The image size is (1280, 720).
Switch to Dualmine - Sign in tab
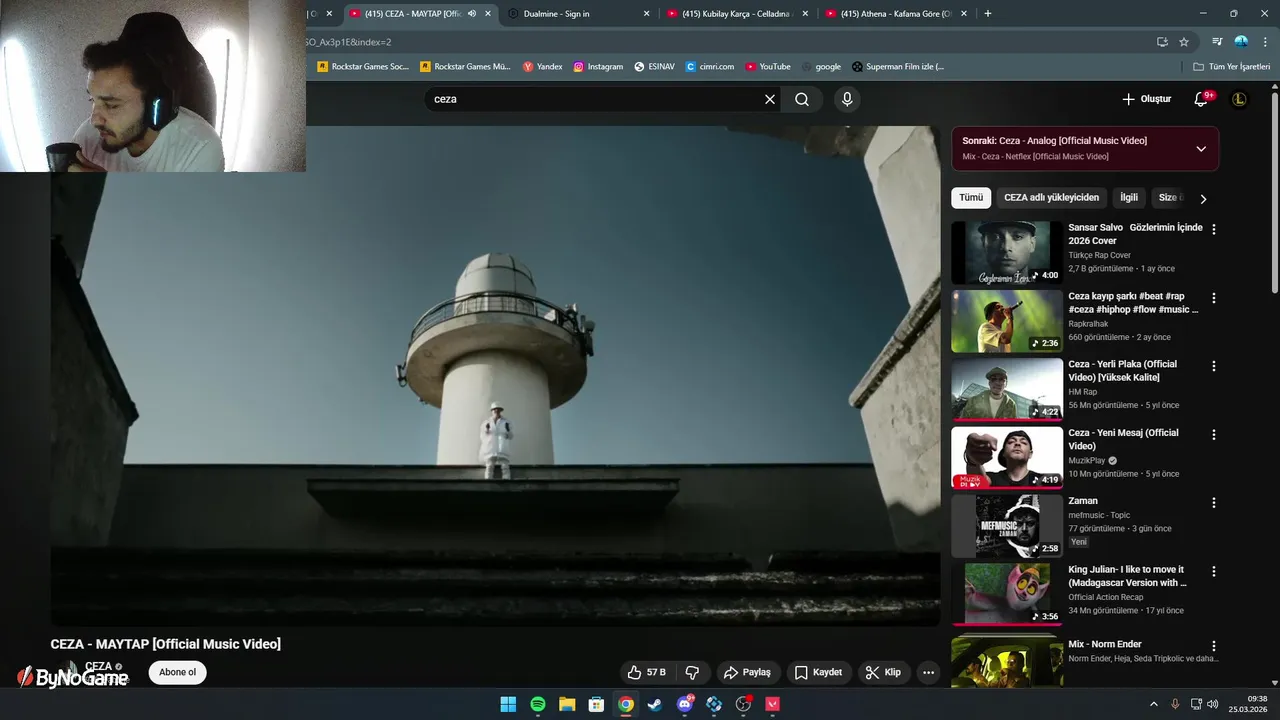[578, 14]
